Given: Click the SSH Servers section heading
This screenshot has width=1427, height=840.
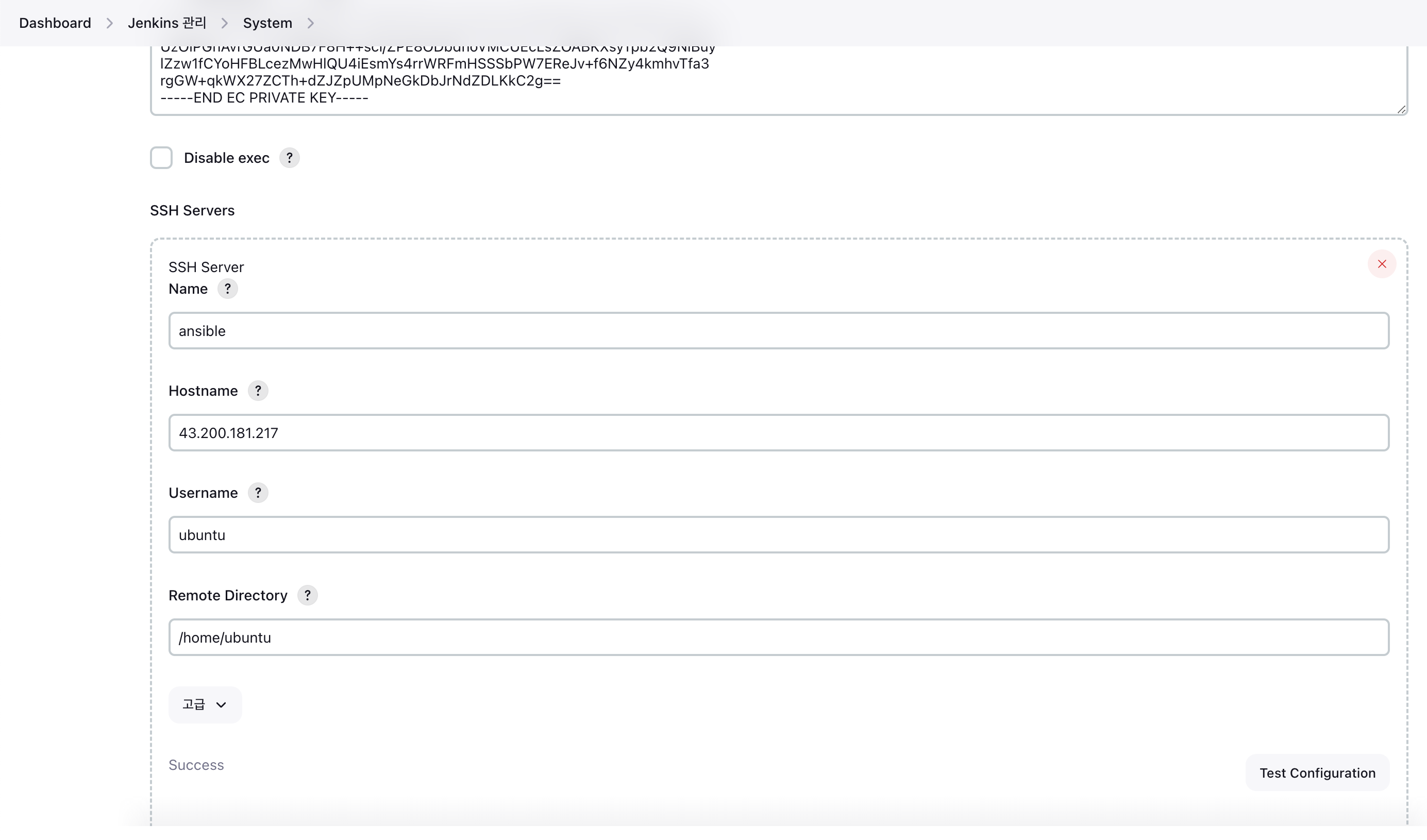Looking at the screenshot, I should click(x=192, y=211).
